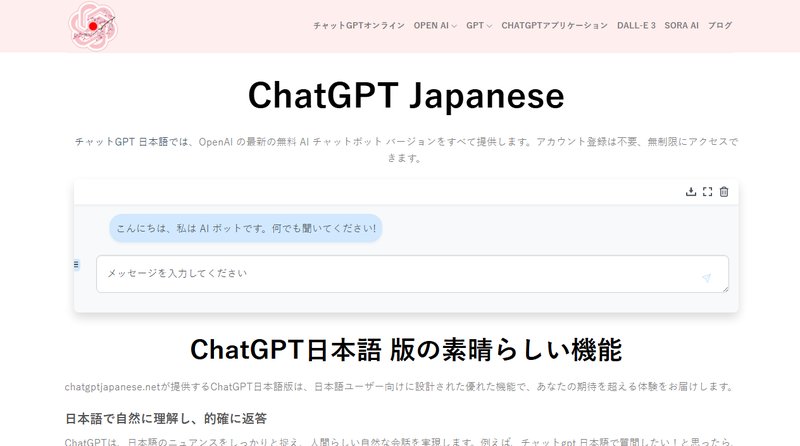Click the AI bot greeting bubble
Viewport: 800px width, 446px height.
[x=245, y=228]
